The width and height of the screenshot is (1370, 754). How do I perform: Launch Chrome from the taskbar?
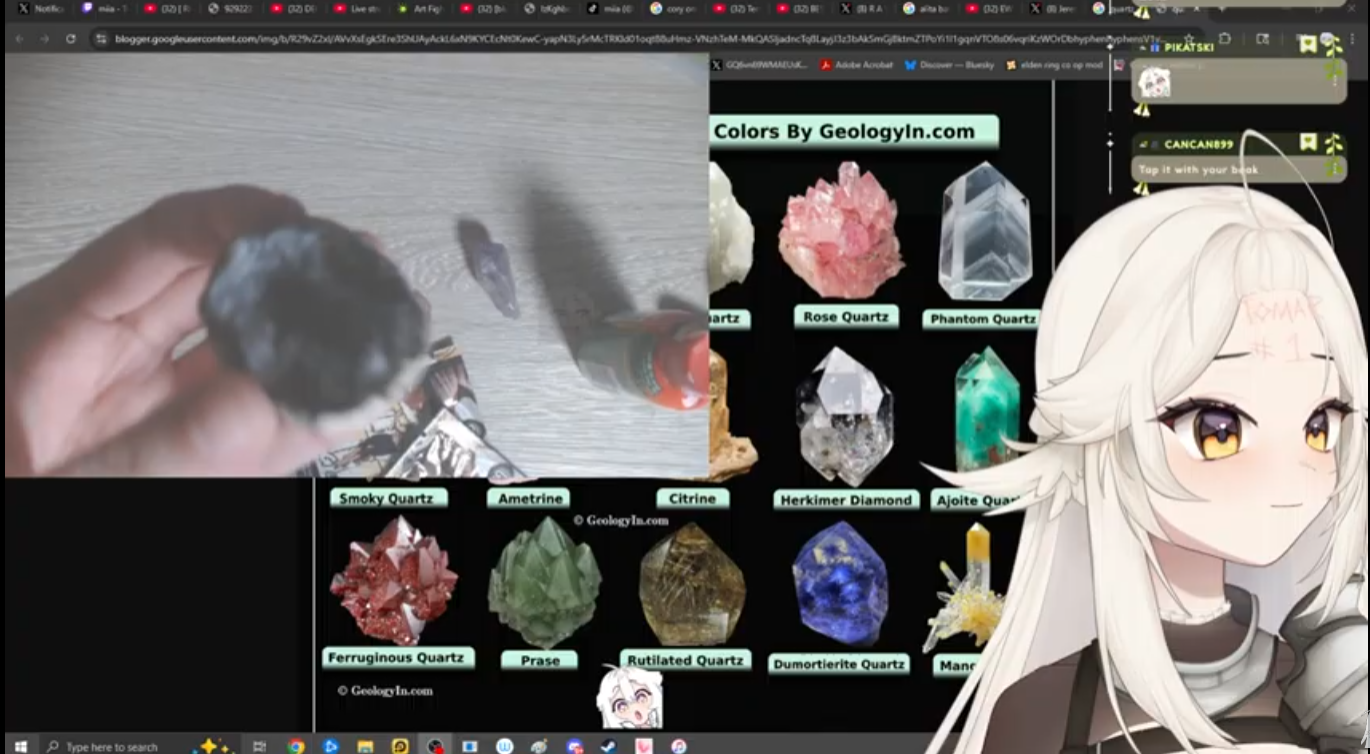pyautogui.click(x=296, y=745)
